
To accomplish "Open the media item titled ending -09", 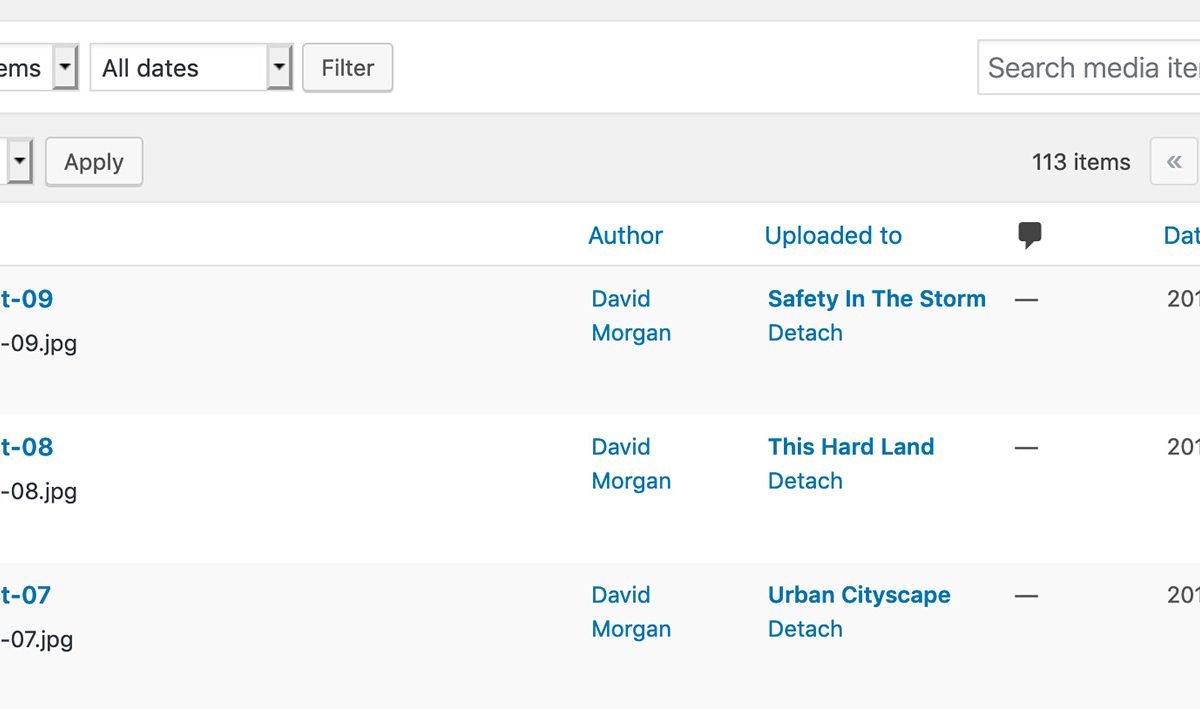I will coord(26,299).
